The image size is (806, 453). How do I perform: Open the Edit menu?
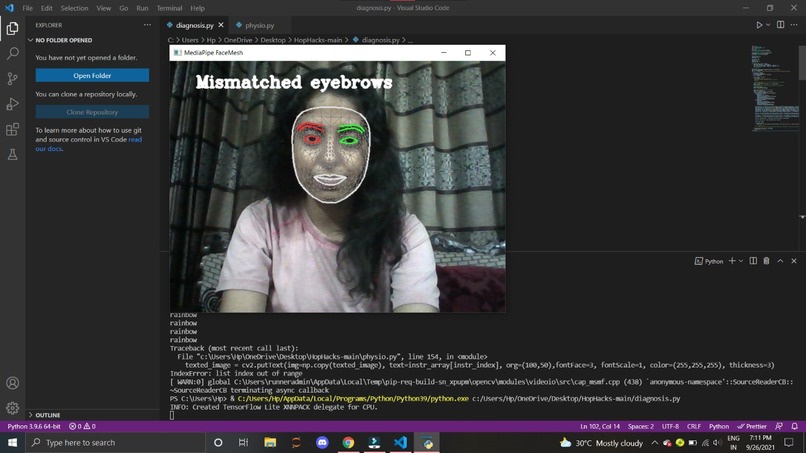[47, 8]
